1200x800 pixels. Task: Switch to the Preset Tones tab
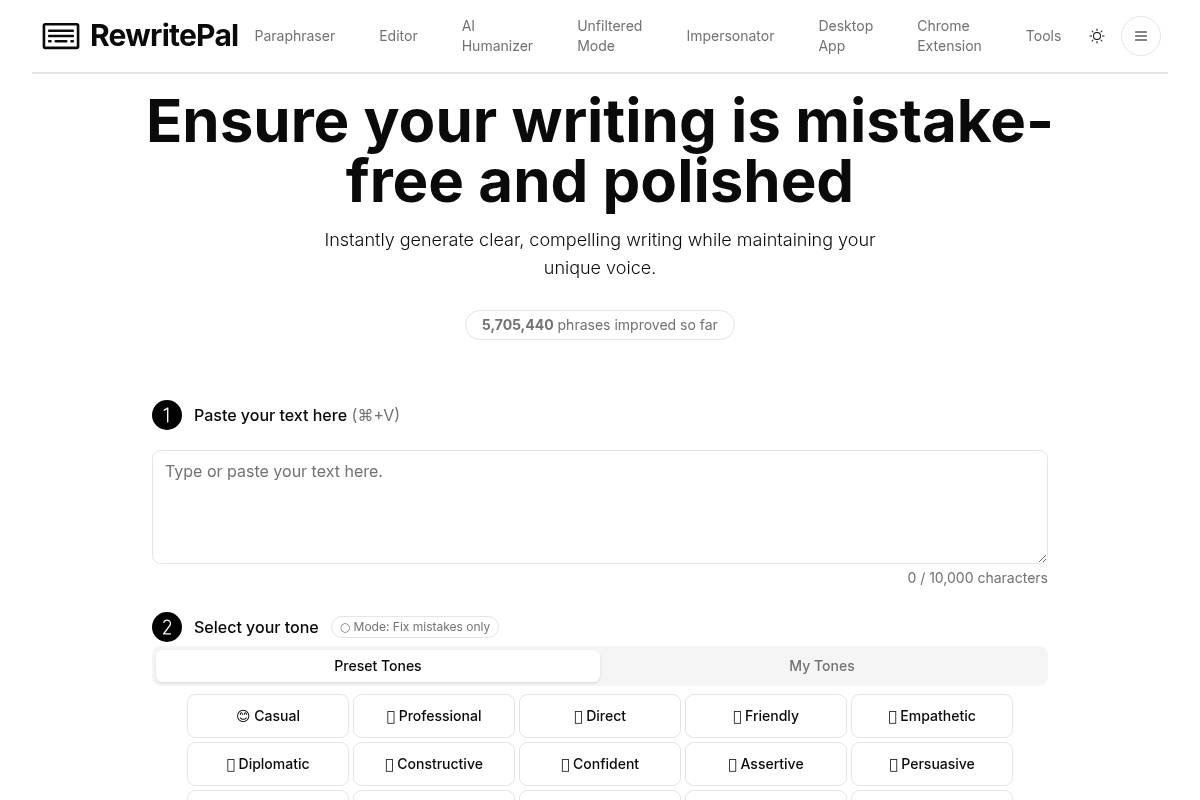click(x=377, y=665)
